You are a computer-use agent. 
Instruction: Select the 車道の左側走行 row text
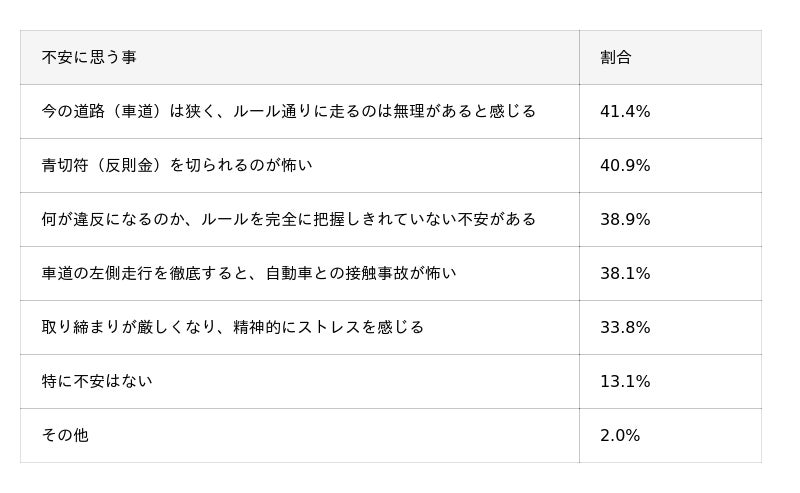click(x=249, y=274)
